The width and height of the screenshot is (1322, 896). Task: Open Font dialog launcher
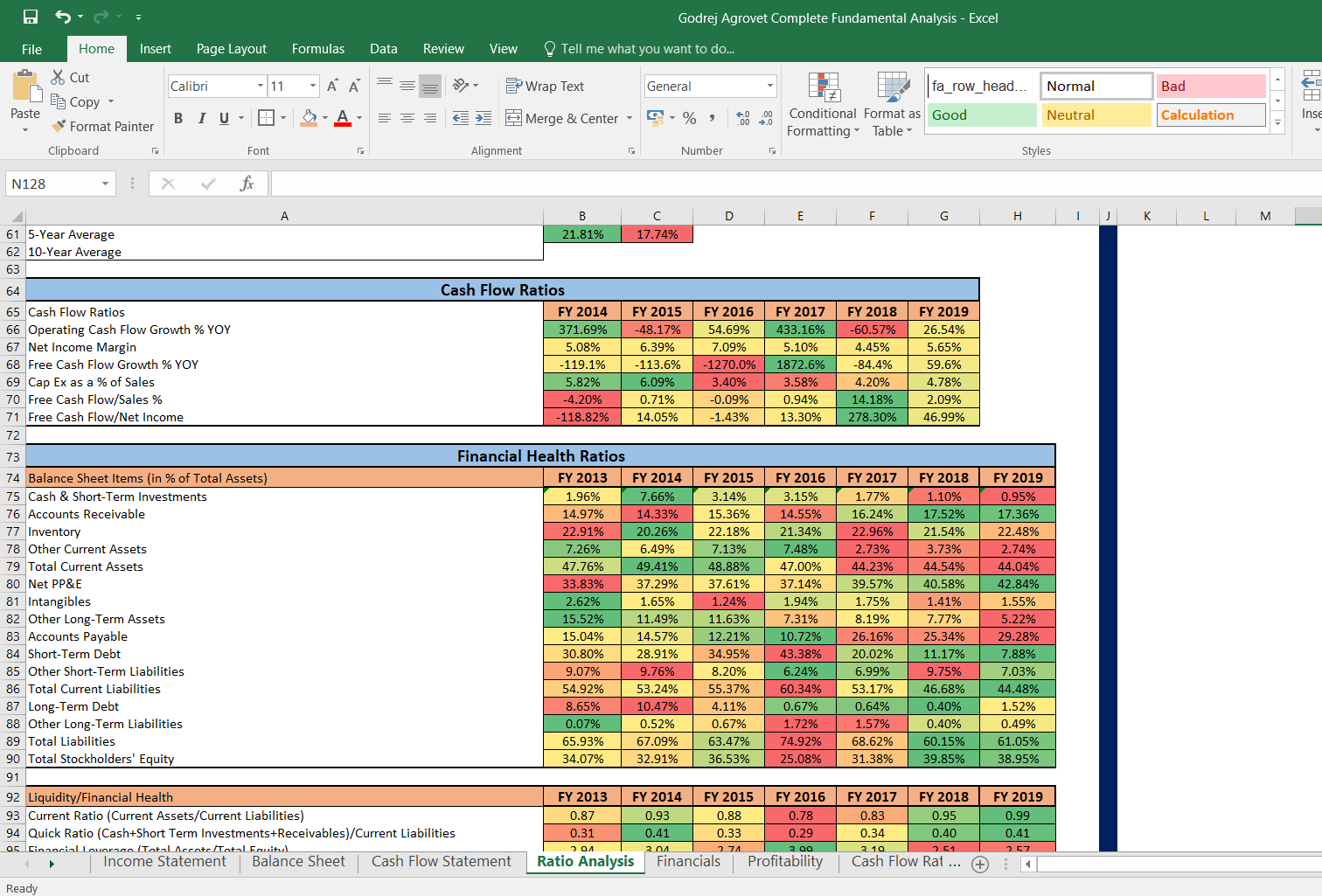pyautogui.click(x=360, y=151)
